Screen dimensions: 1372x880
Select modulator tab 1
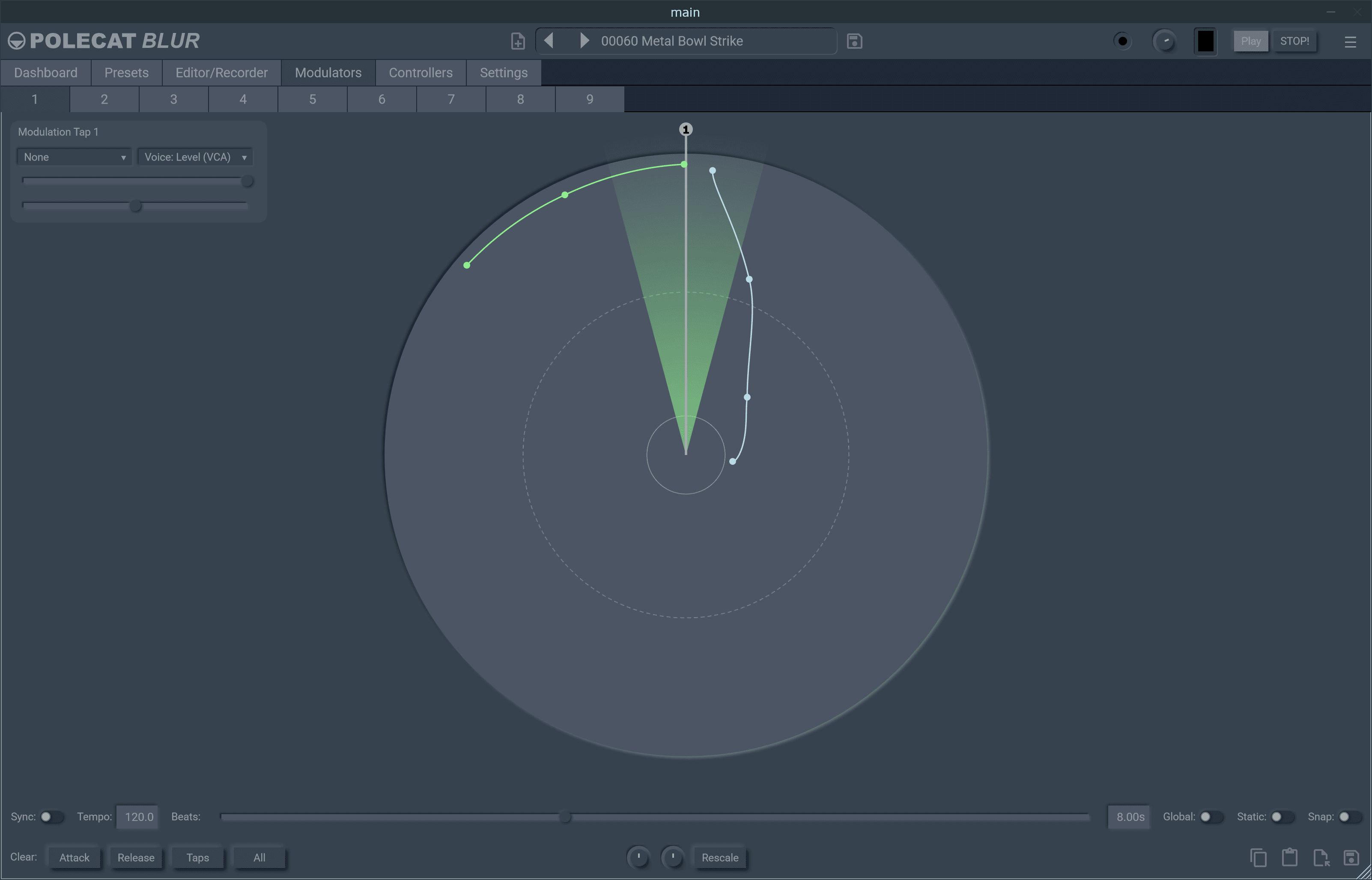click(35, 99)
